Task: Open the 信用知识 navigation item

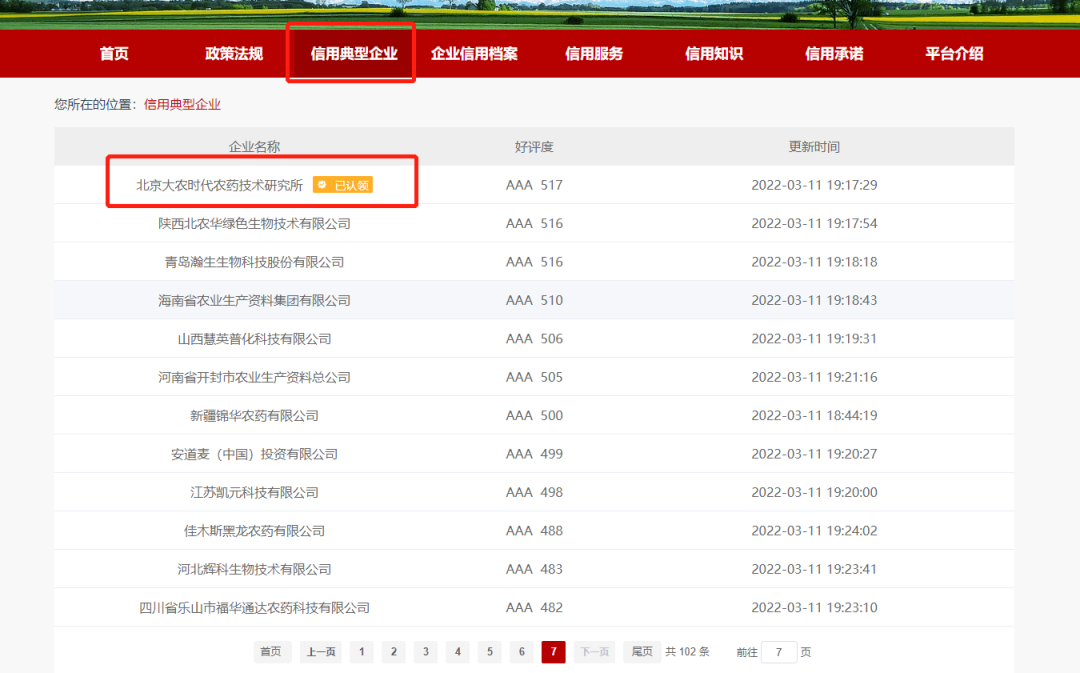Action: (714, 54)
